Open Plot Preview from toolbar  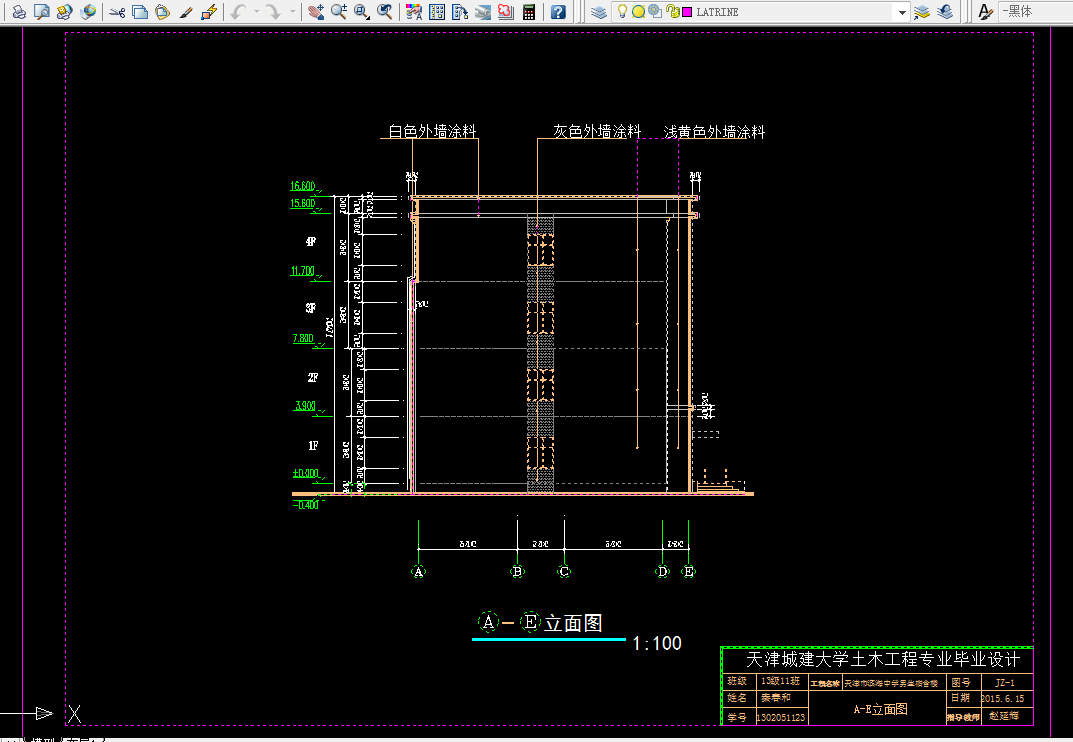click(42, 12)
